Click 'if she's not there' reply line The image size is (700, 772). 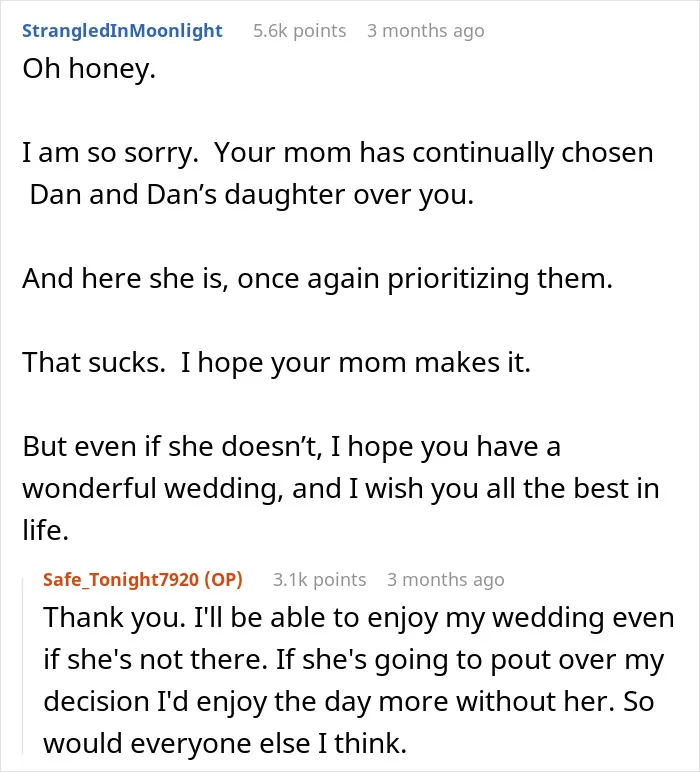click(x=354, y=659)
